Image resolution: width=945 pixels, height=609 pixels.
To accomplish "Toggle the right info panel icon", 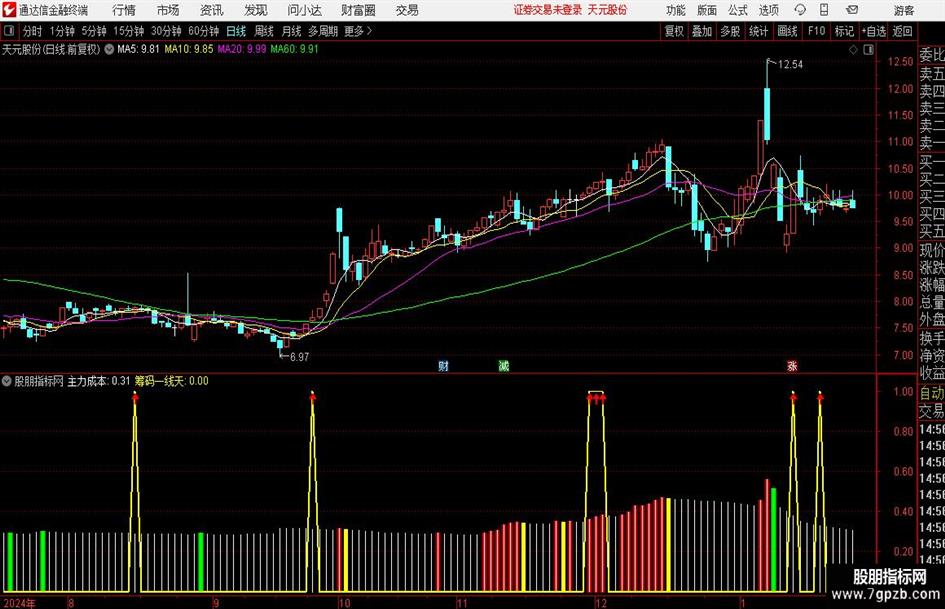I will (x=868, y=50).
